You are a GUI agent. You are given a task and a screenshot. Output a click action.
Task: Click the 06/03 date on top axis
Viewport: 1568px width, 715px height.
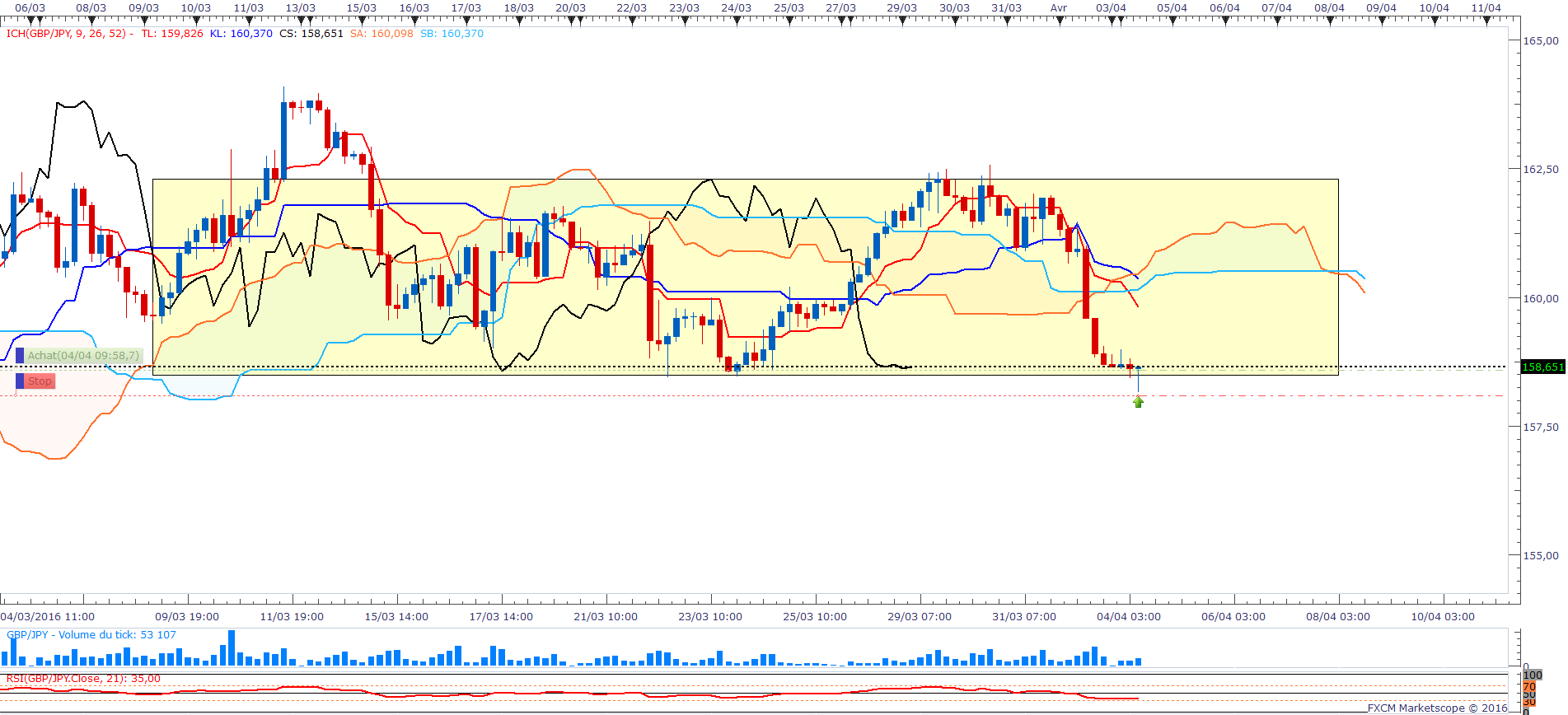pyautogui.click(x=30, y=7)
